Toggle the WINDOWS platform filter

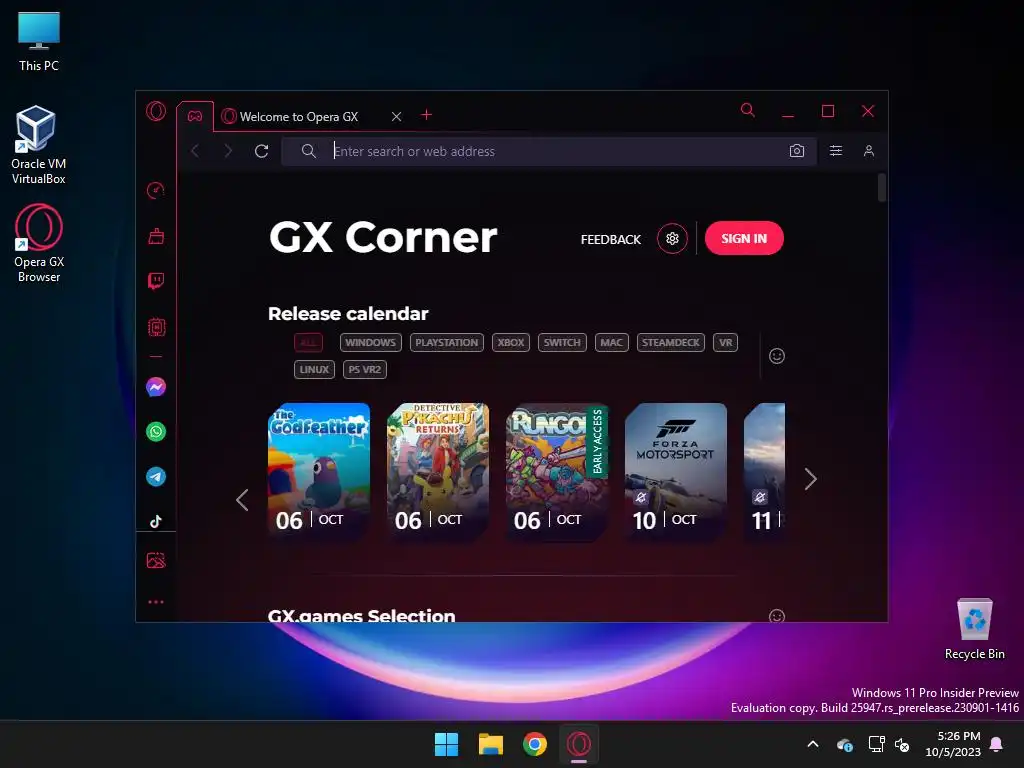tap(370, 342)
